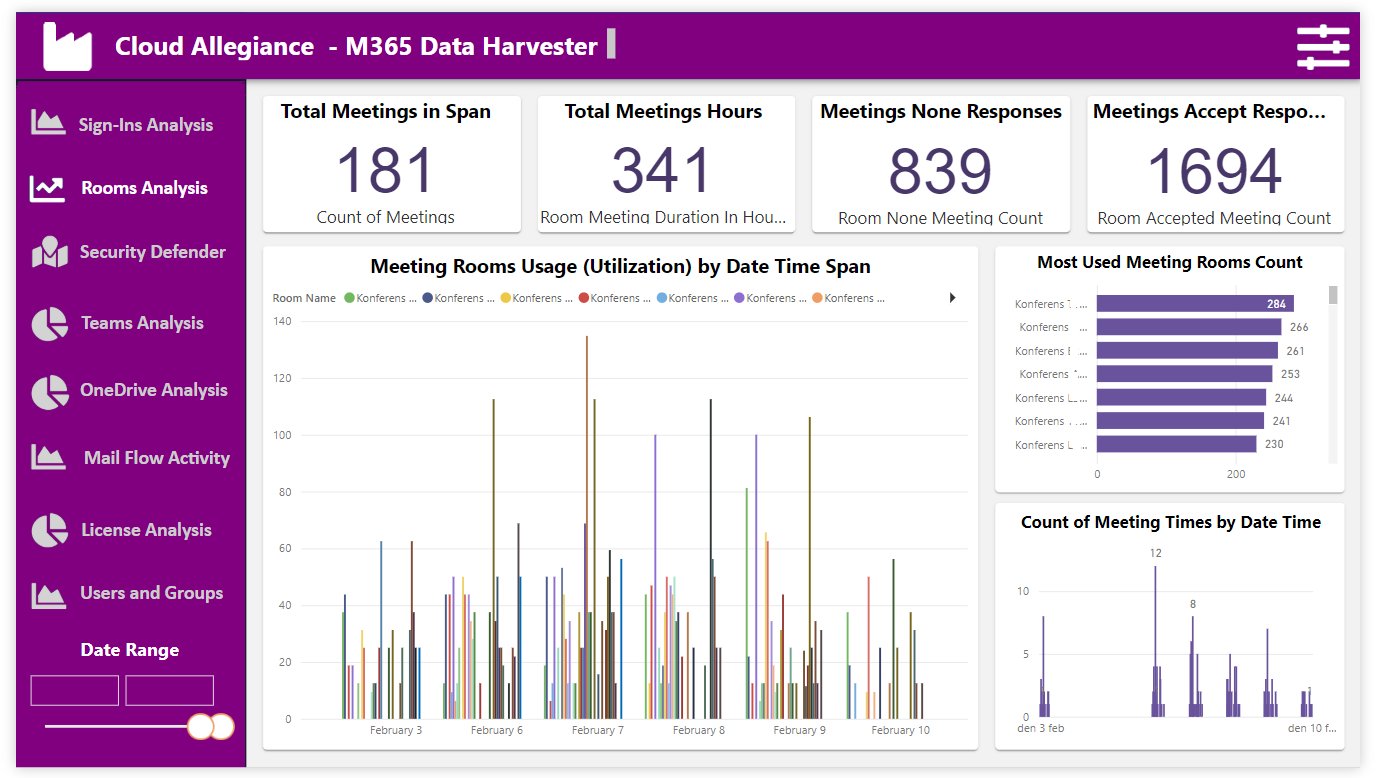Click the Security Defender map icon
The height and width of the screenshot is (778, 1376).
click(49, 253)
